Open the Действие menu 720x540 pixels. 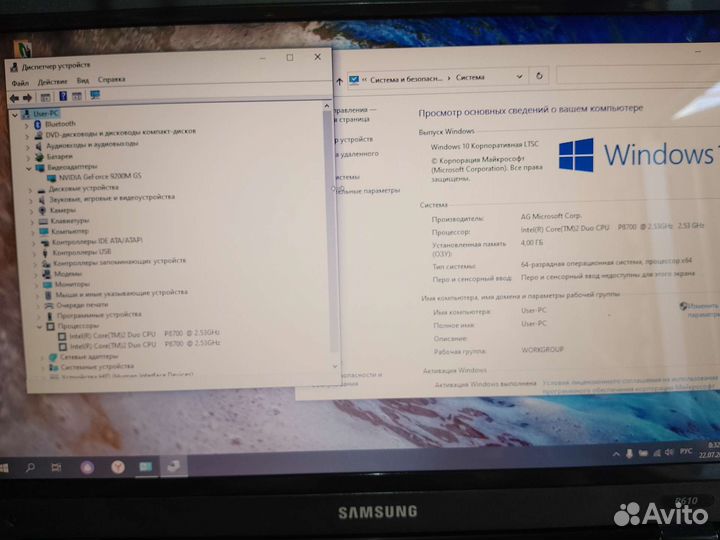(x=52, y=82)
